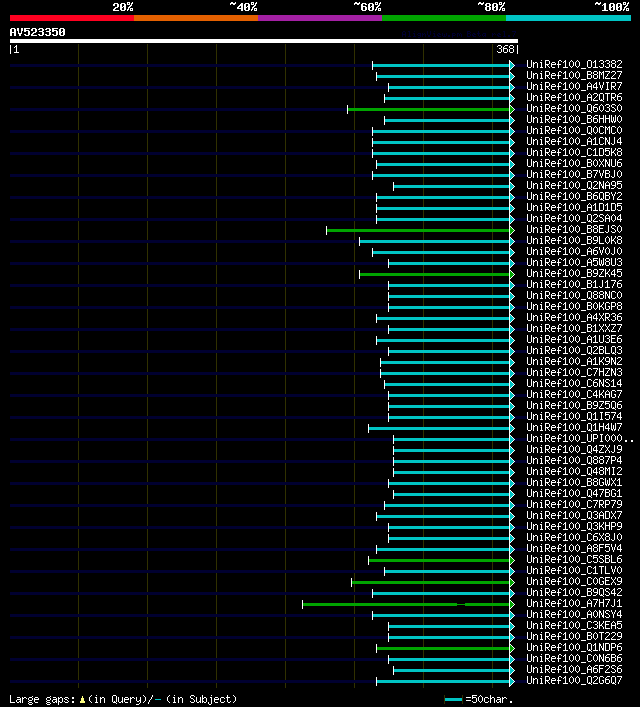Select the UniRef100_B8GWX1 label
The width and height of the screenshot is (640, 707).
(x=574, y=482)
